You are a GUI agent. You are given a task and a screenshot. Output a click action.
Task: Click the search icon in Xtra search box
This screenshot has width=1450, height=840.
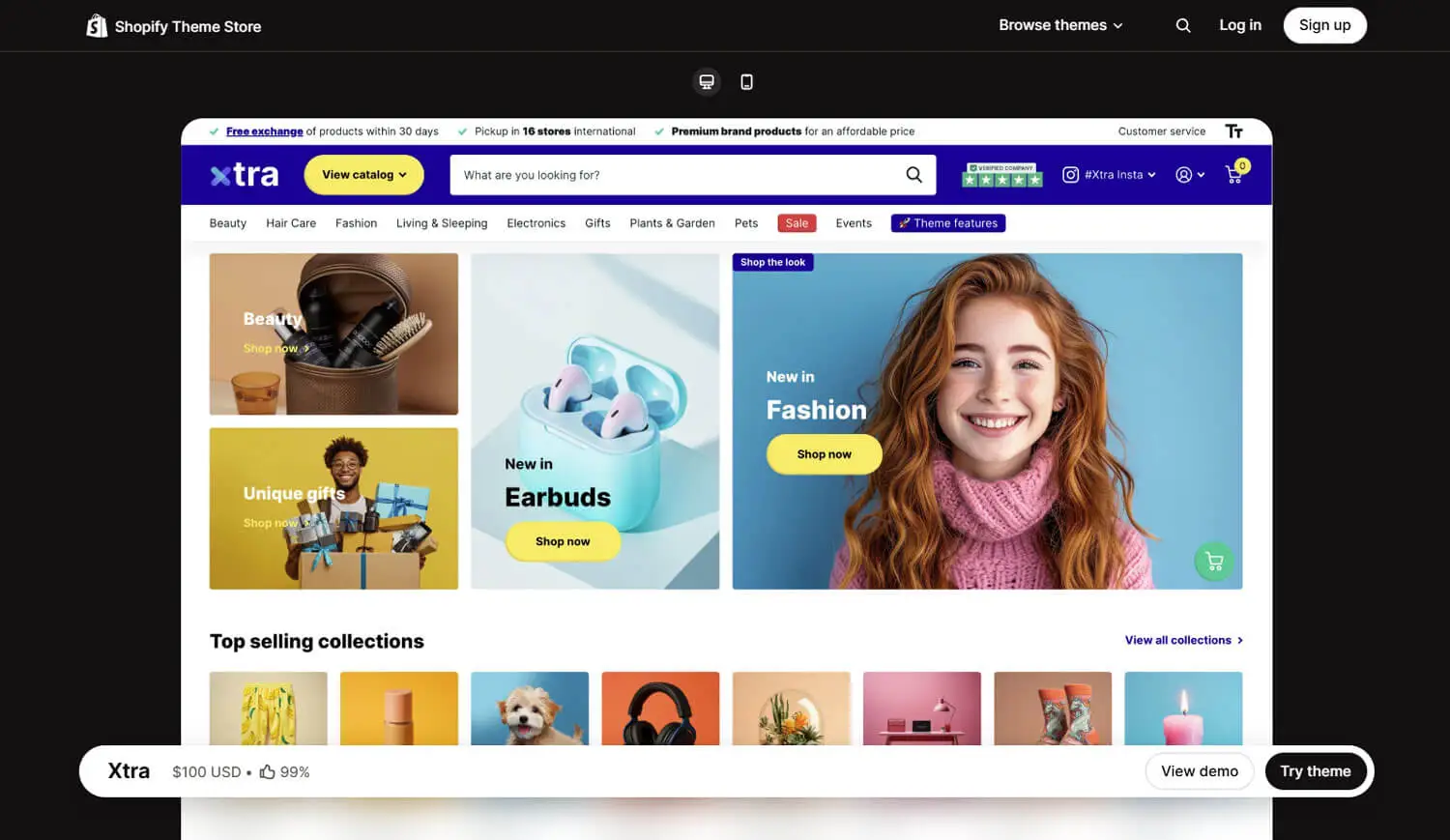913,175
